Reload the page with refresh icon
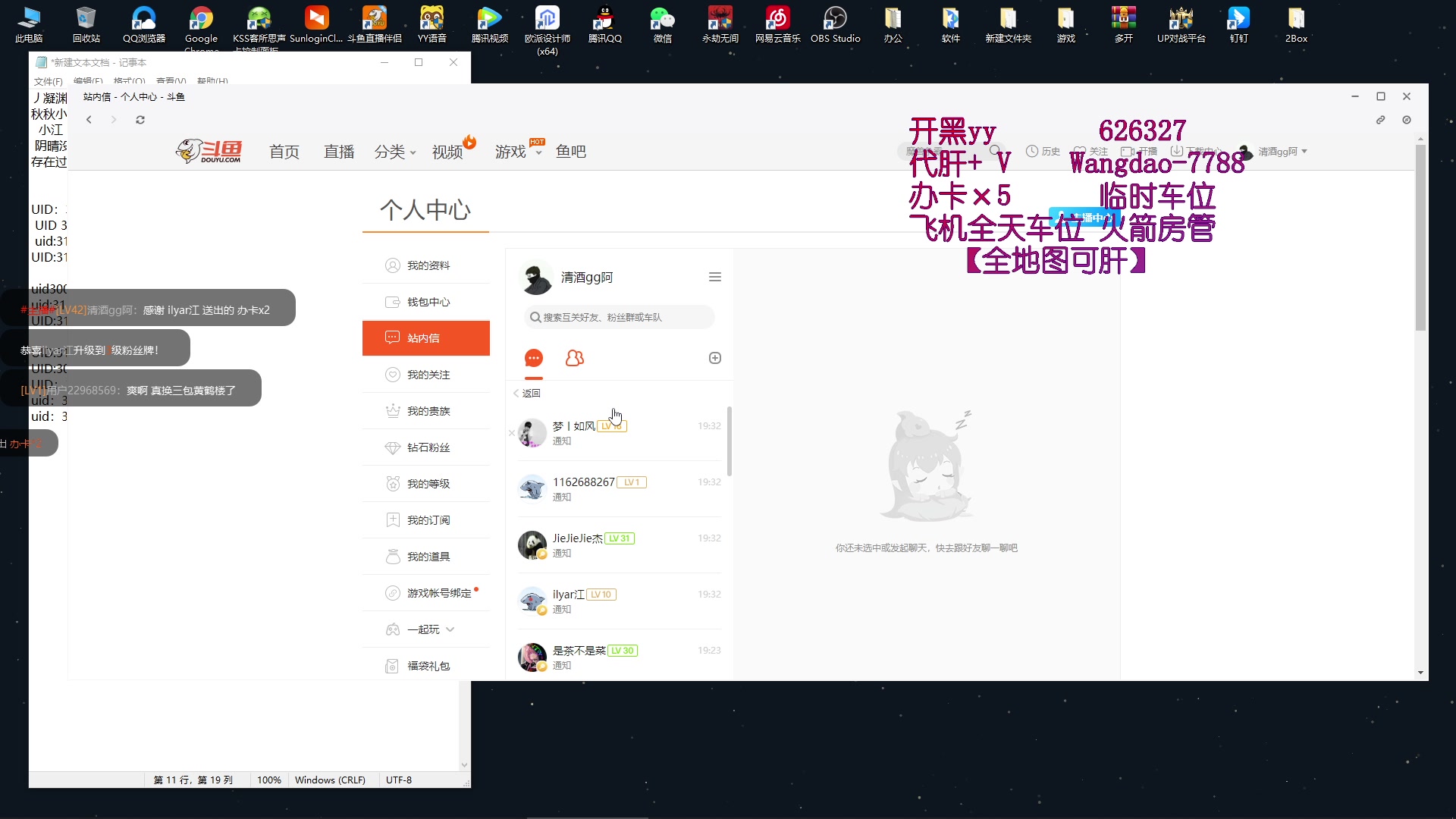 pos(140,120)
